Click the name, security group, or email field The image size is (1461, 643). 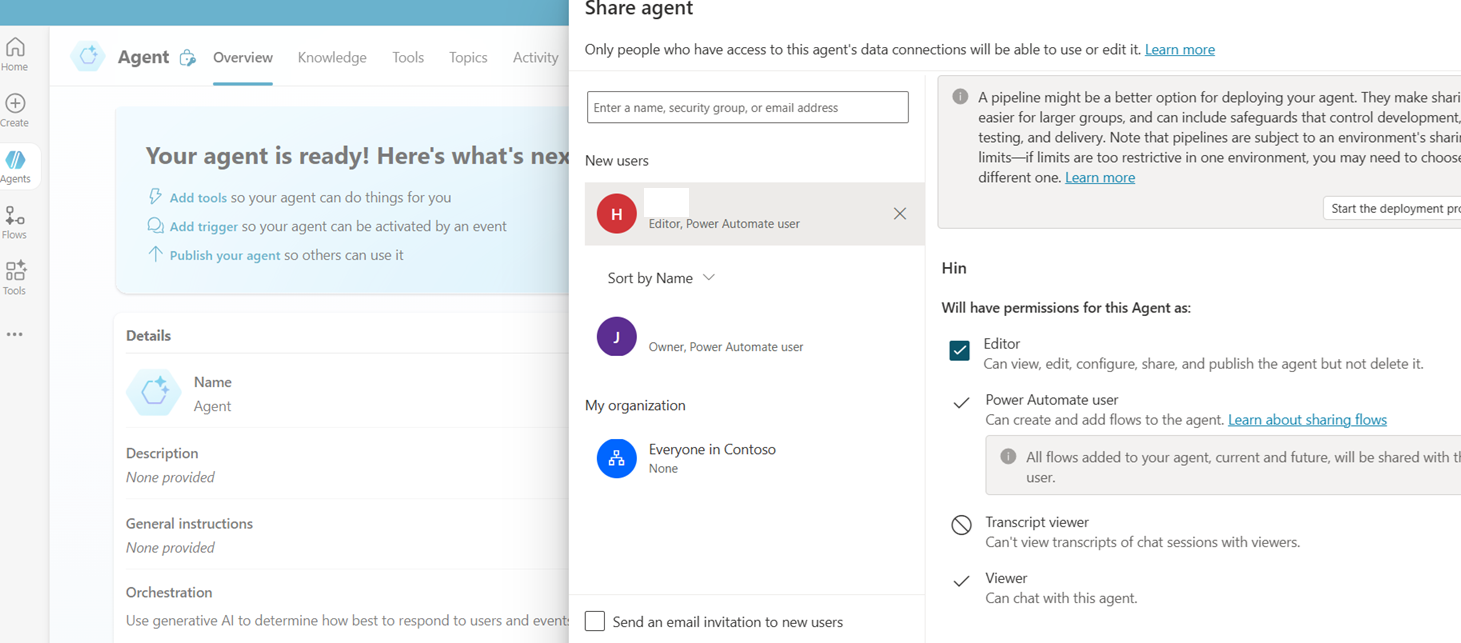pyautogui.click(x=748, y=107)
